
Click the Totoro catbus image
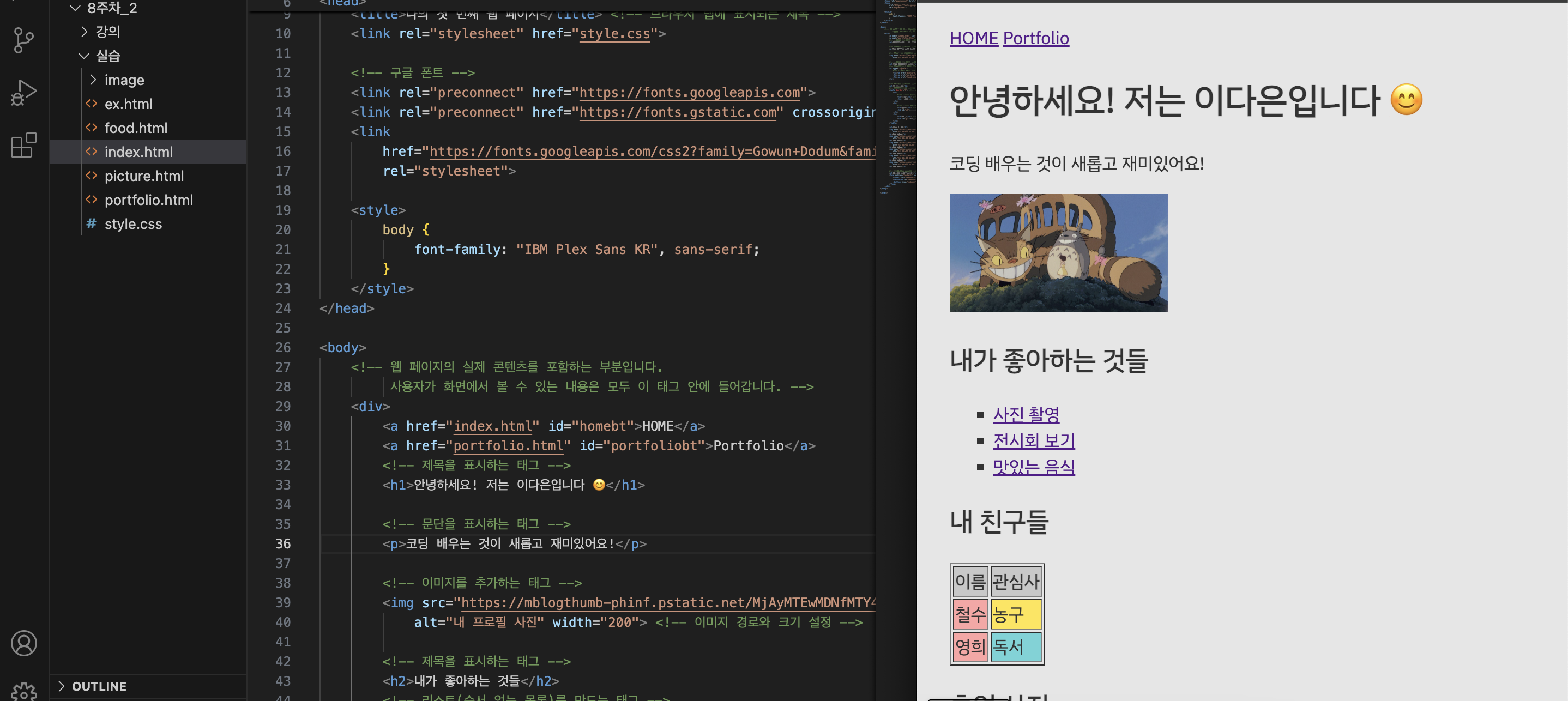click(1058, 252)
